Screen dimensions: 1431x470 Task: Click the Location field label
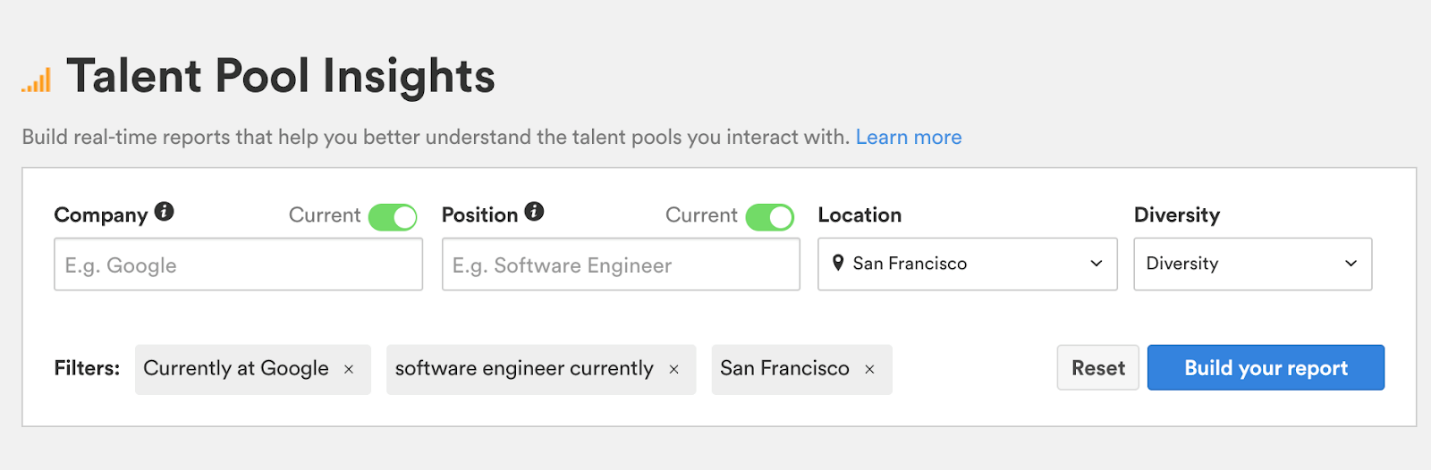click(860, 215)
